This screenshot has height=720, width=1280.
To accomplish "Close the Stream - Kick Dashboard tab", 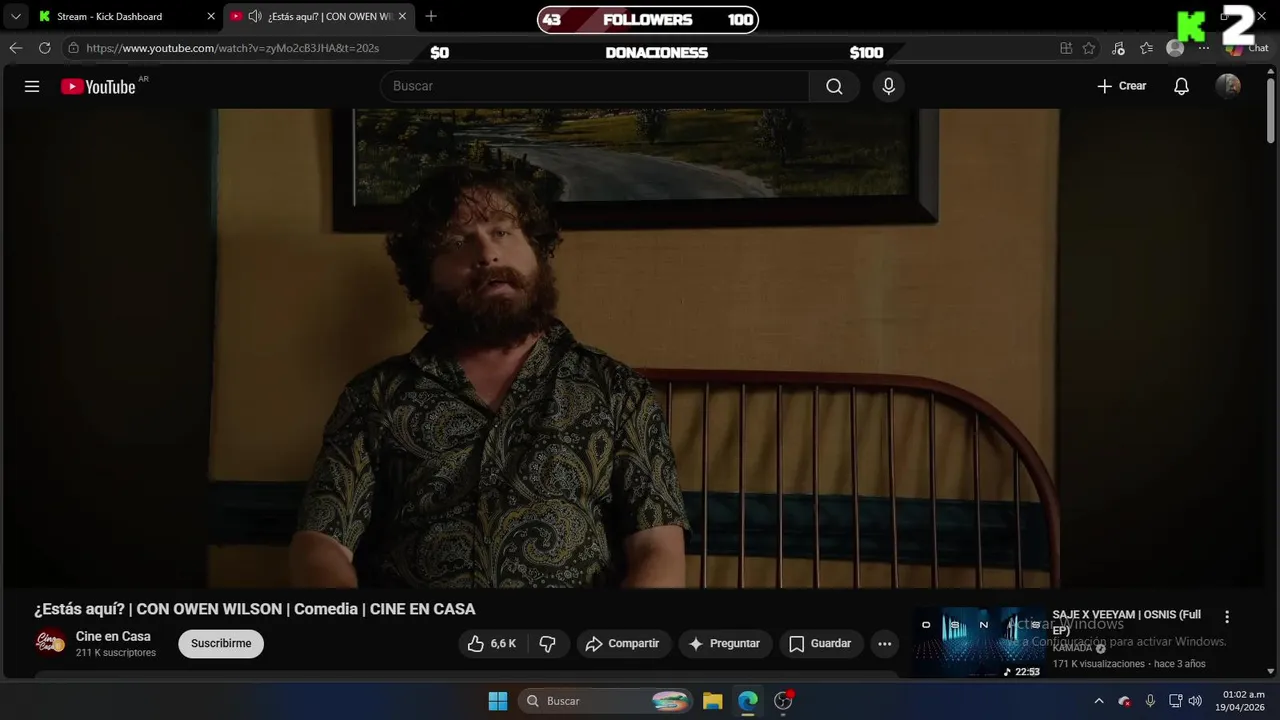I will click(x=211, y=16).
